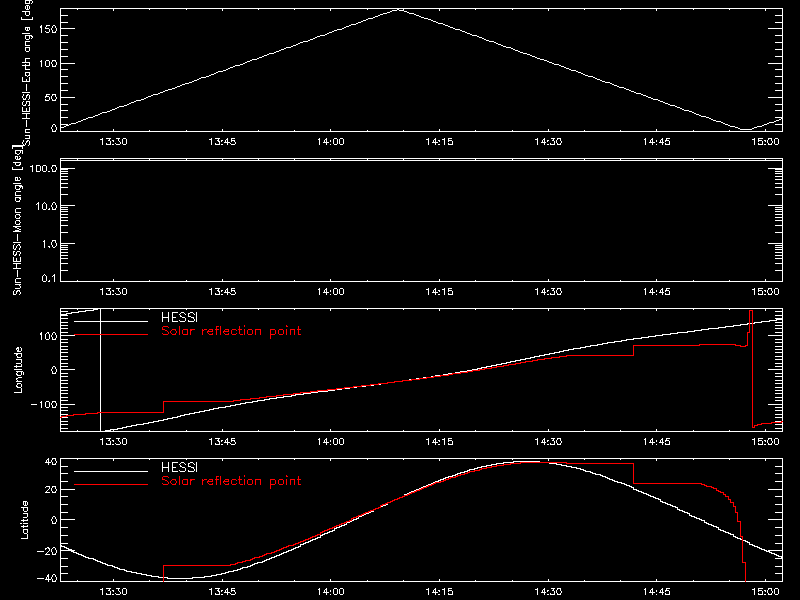
Task: Click 13:45 time label under Moon angle plot
Action: coord(222,292)
